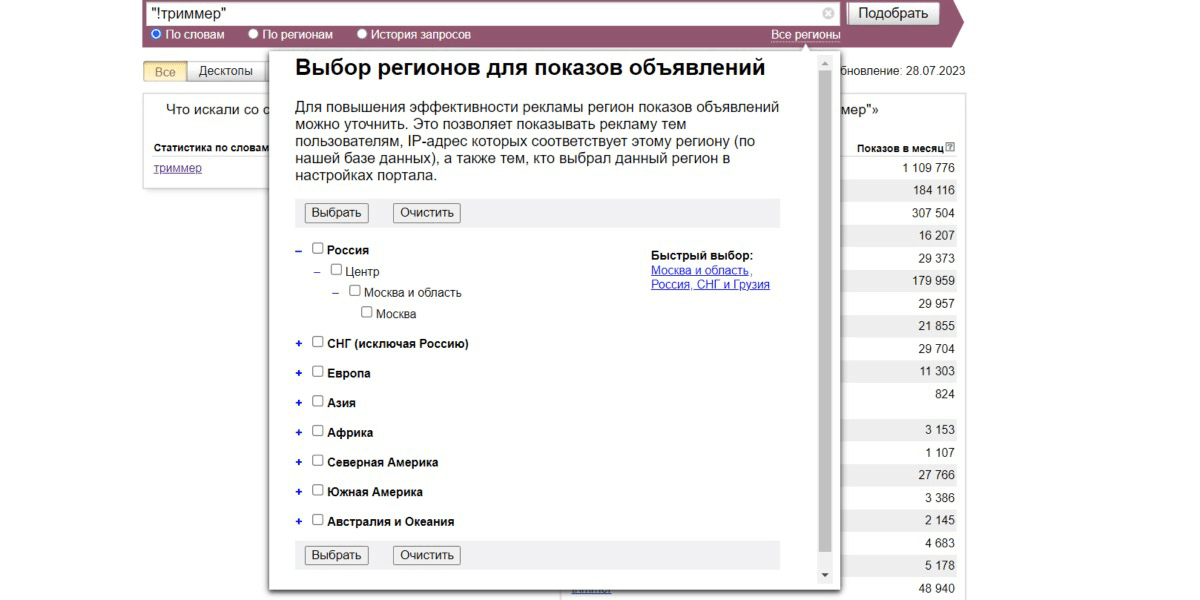Screen dimensions: 1200x600
Task: Check the Европа region checkbox
Action: [x=318, y=372]
